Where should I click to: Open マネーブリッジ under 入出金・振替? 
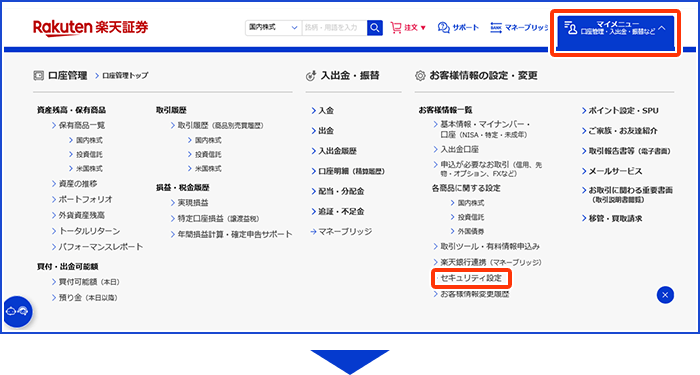342,232
